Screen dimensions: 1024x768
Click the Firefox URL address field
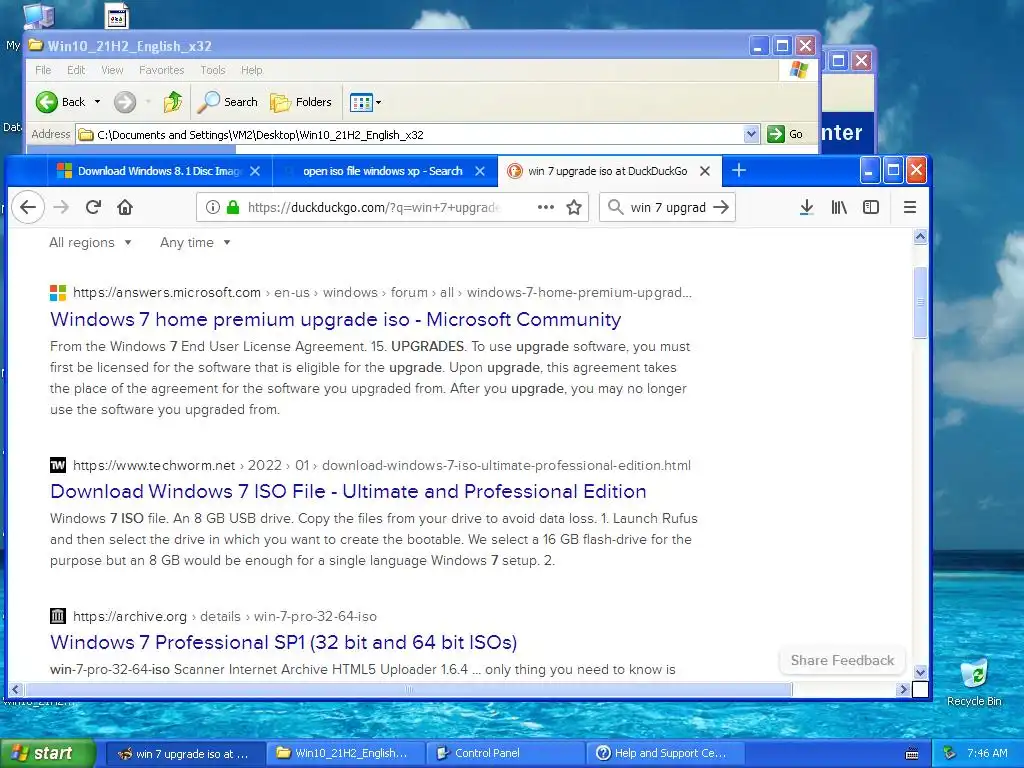pos(374,208)
